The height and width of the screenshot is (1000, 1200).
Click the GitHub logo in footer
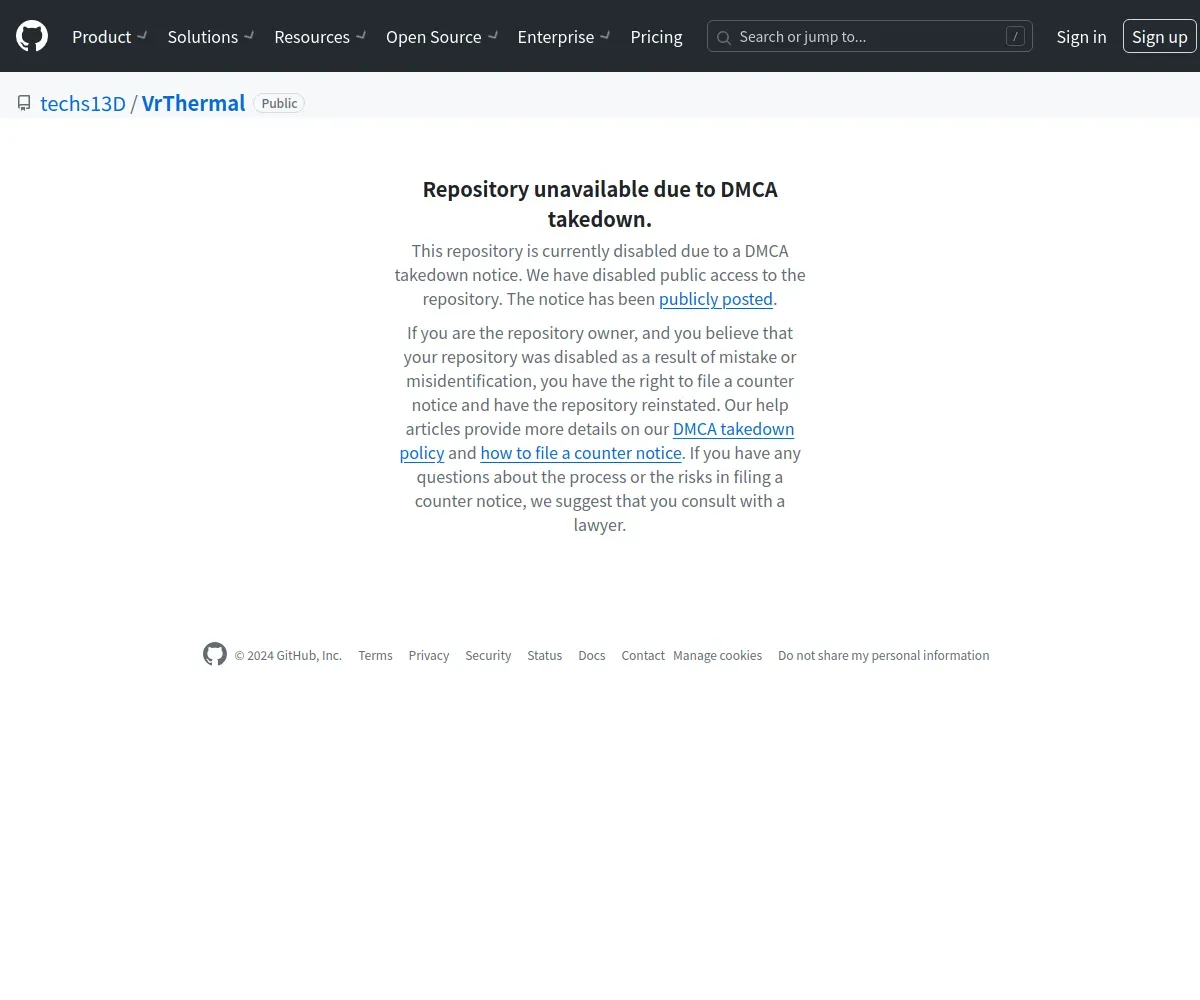(215, 655)
